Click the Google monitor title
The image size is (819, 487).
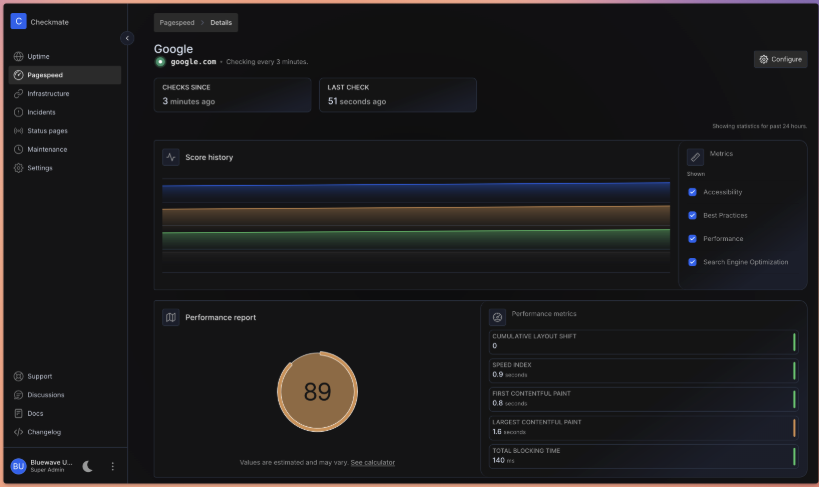click(173, 49)
